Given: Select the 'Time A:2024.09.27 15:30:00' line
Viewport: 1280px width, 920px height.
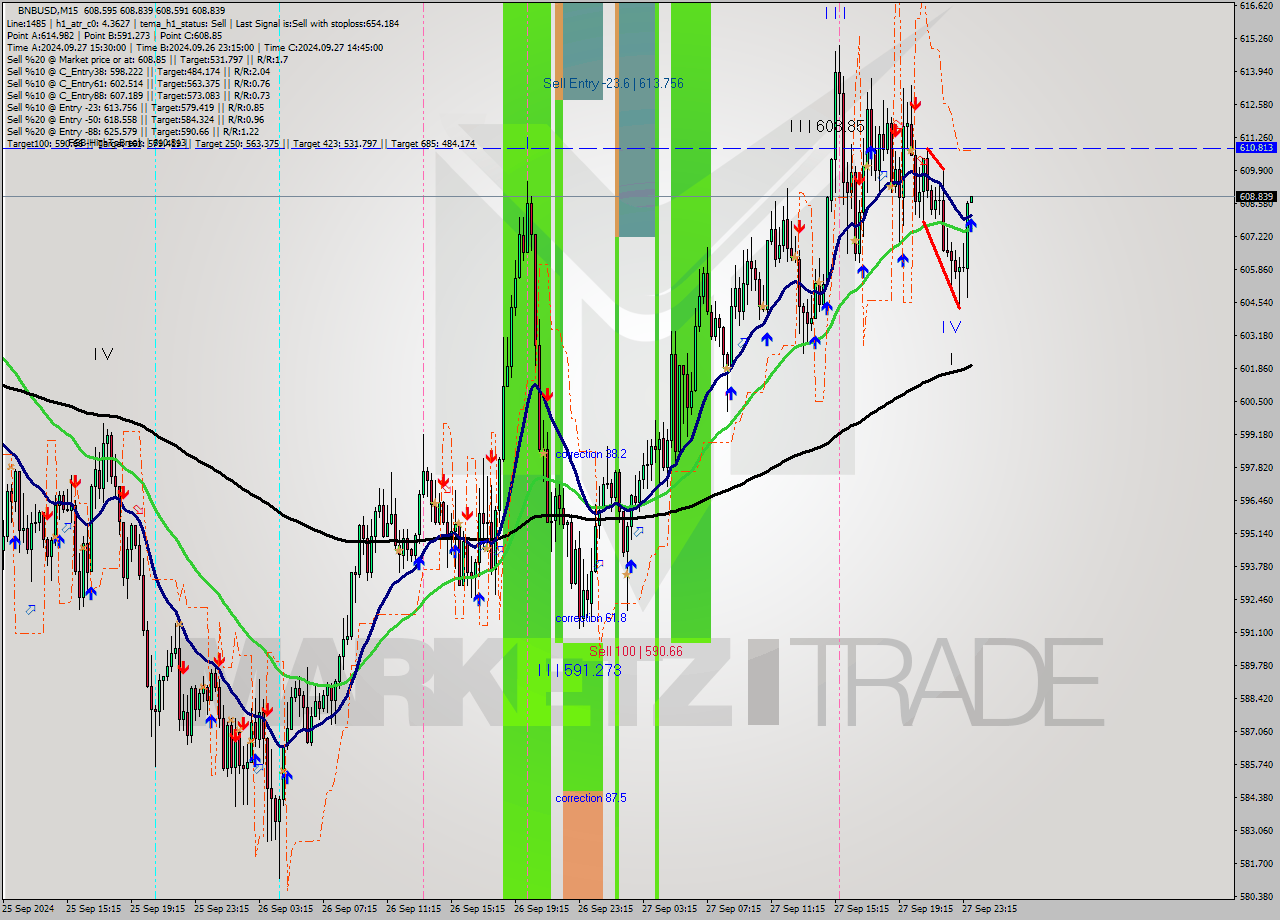Looking at the screenshot, I should tap(194, 47).
